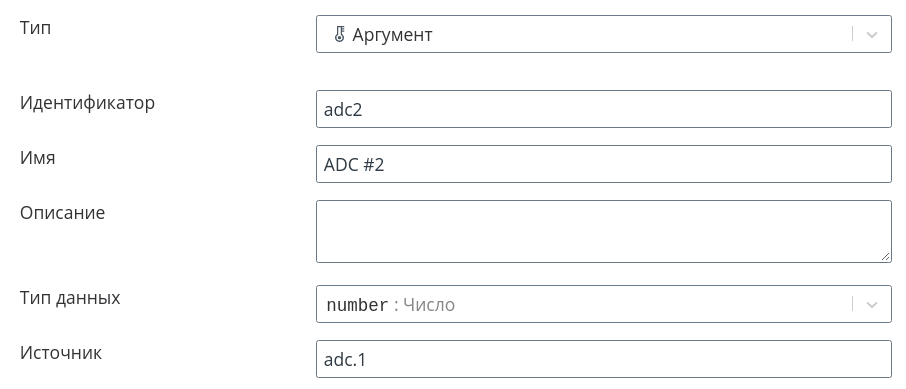Click the Тип данных label
This screenshot has height=389, width=906.
[70, 298]
